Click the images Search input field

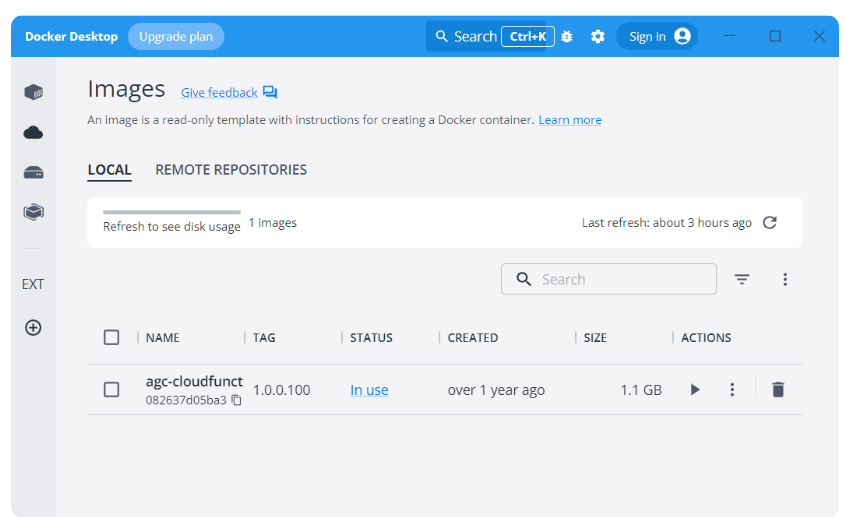609,279
